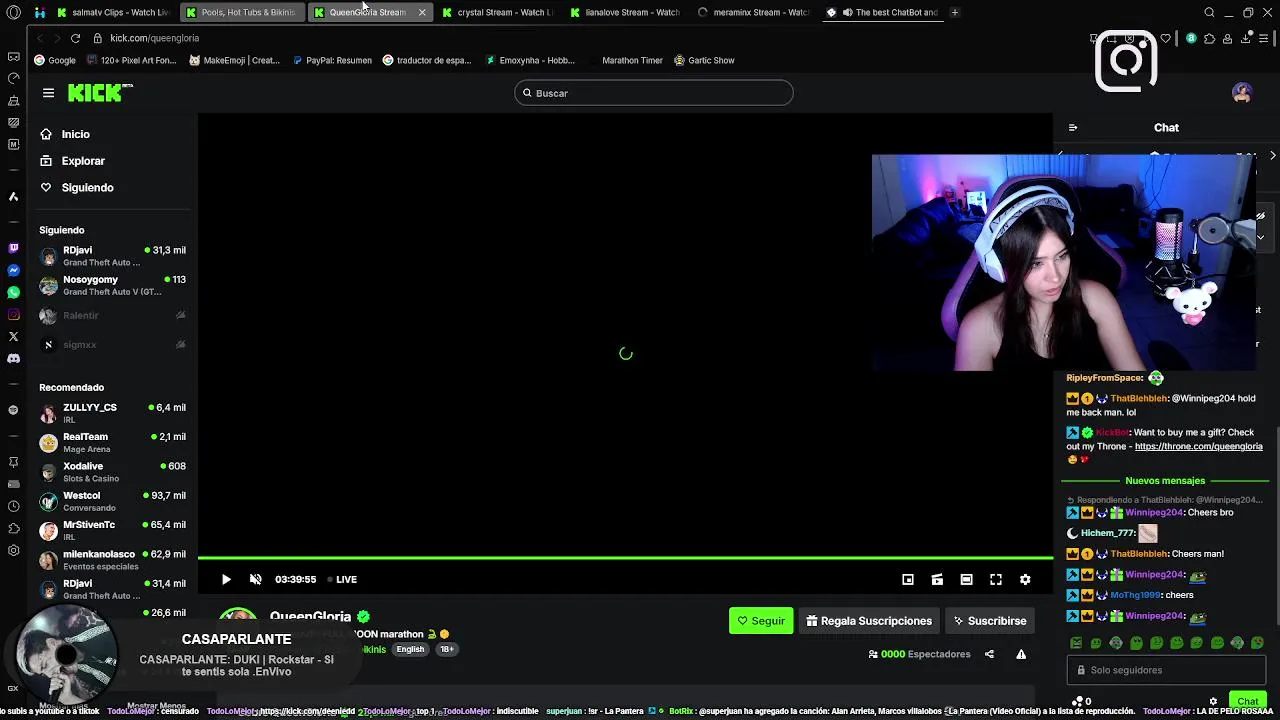Open Google bookmark in bookmarks bar
The width and height of the screenshot is (1280, 720).
coord(55,60)
